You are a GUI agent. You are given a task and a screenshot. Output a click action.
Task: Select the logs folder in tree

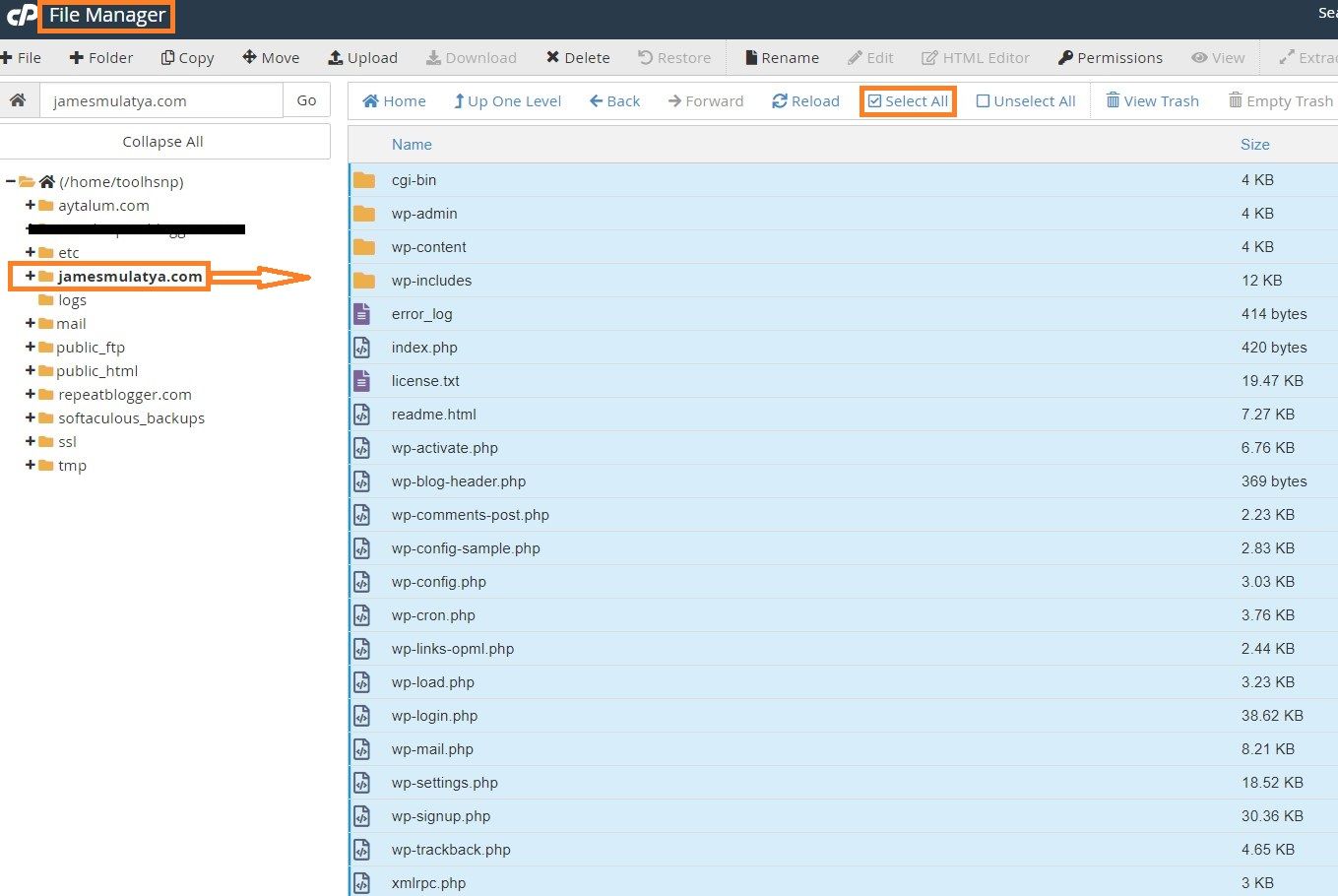72,300
